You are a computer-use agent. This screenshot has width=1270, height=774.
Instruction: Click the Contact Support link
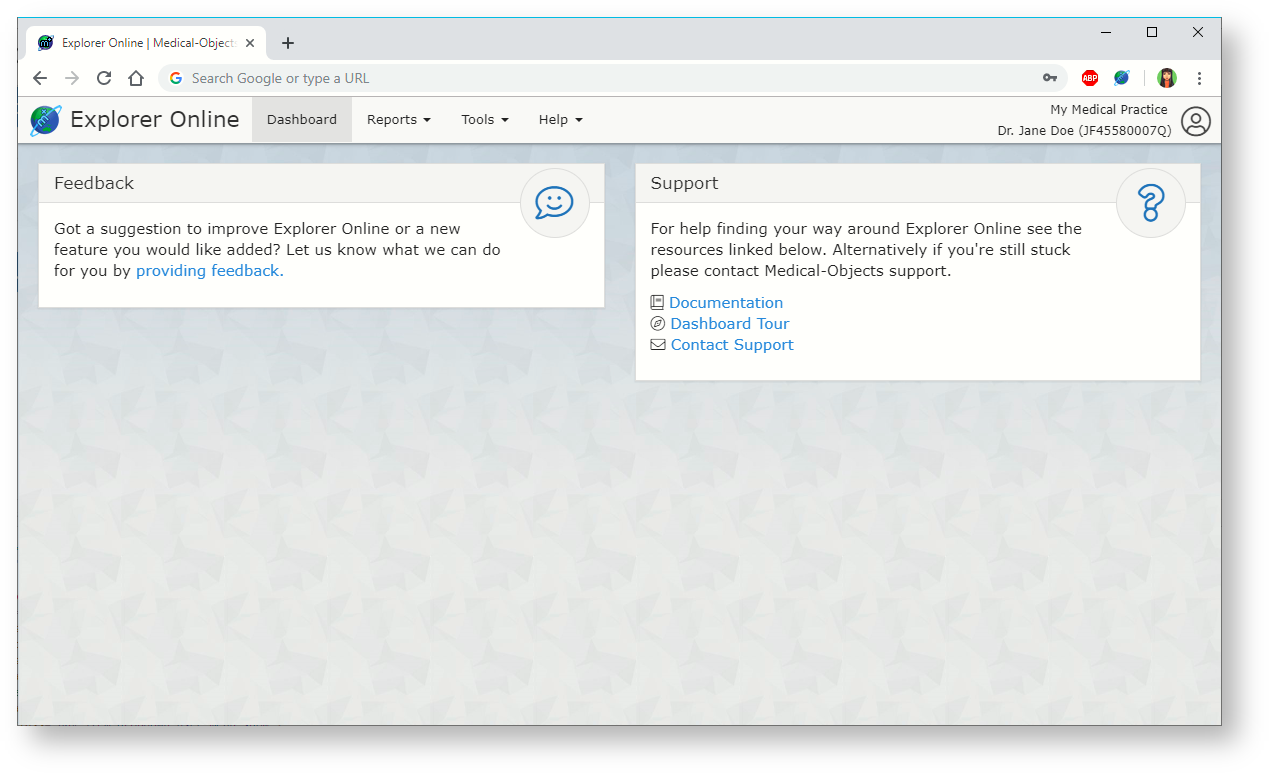[731, 345]
